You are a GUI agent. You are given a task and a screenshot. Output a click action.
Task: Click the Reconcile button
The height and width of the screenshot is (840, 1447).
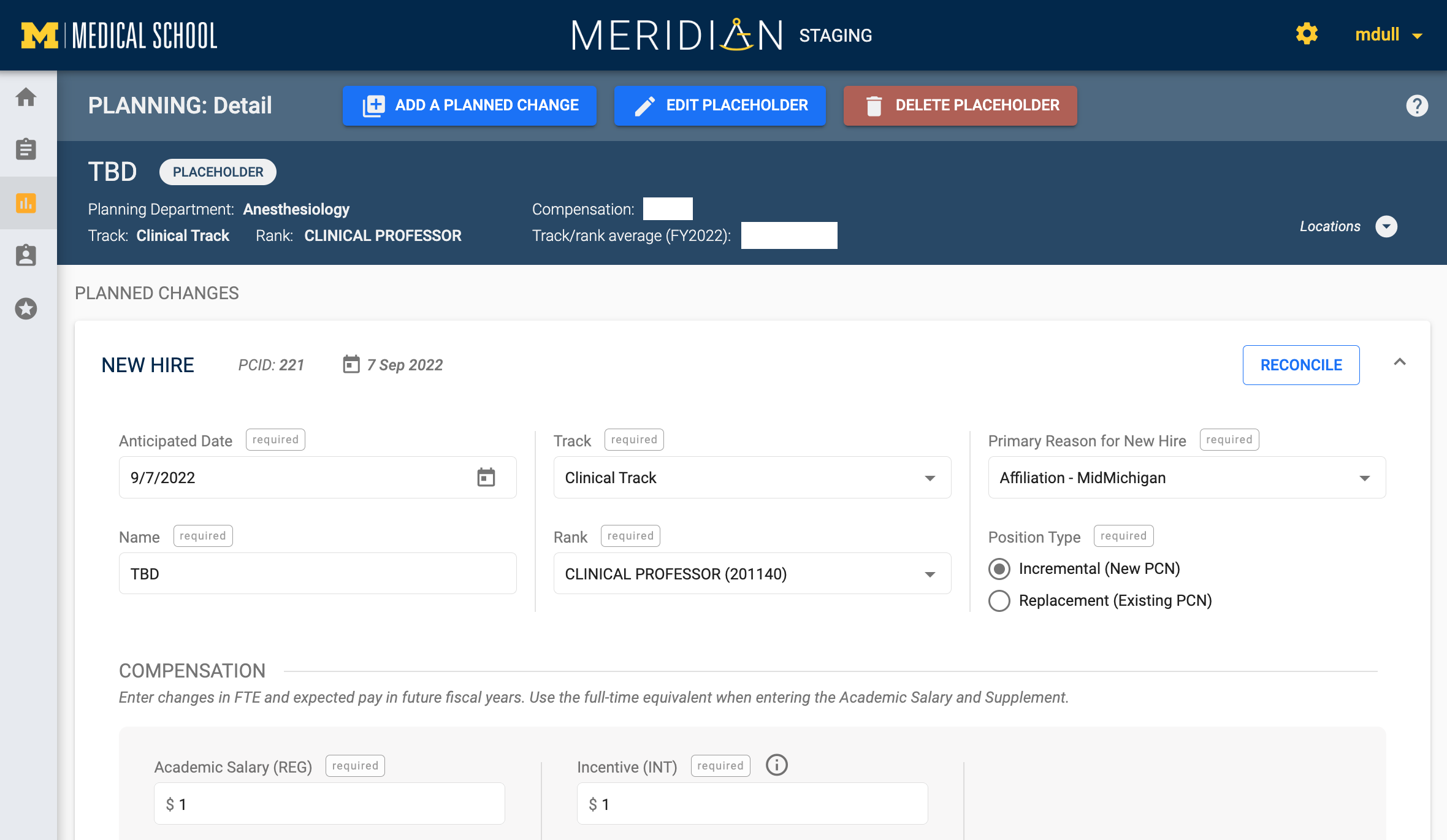click(1301, 365)
